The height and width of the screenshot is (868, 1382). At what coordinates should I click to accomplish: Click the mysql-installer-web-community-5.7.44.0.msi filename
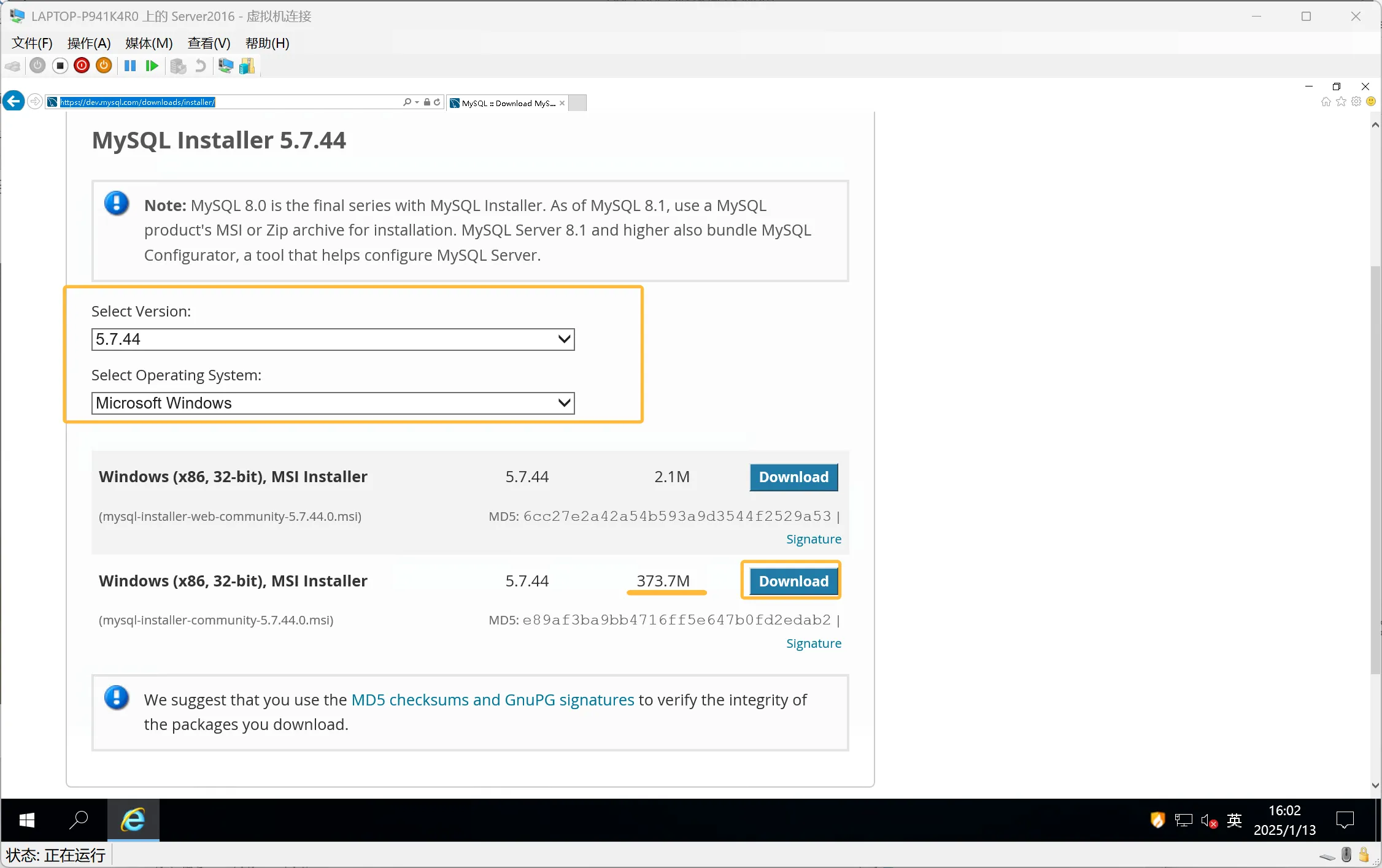pyautogui.click(x=230, y=517)
